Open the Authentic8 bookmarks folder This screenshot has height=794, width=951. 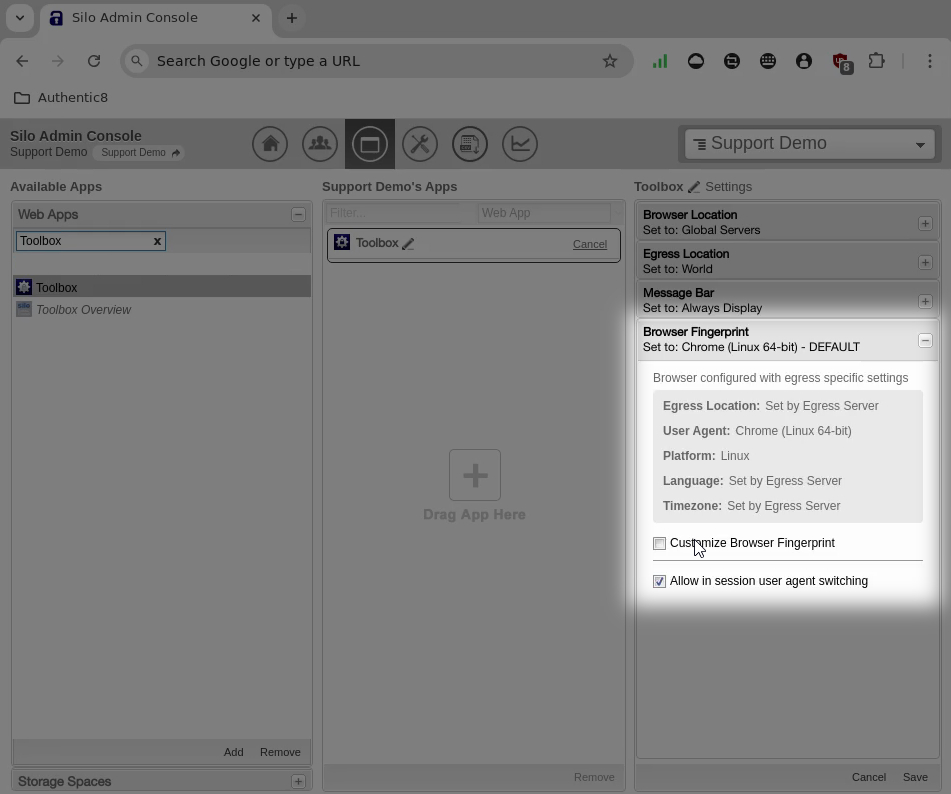(61, 98)
